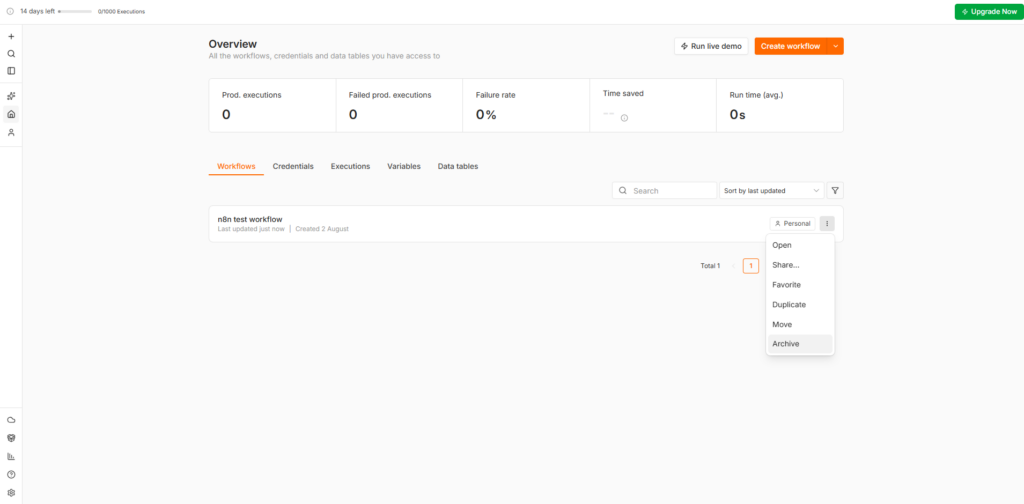
Task: Switch to the Workflows tab
Action: (236, 166)
